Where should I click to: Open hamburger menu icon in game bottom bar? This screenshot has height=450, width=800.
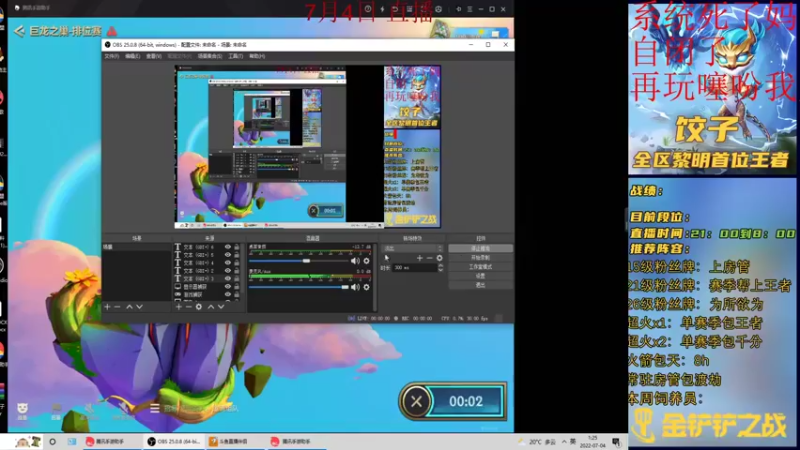155,408
